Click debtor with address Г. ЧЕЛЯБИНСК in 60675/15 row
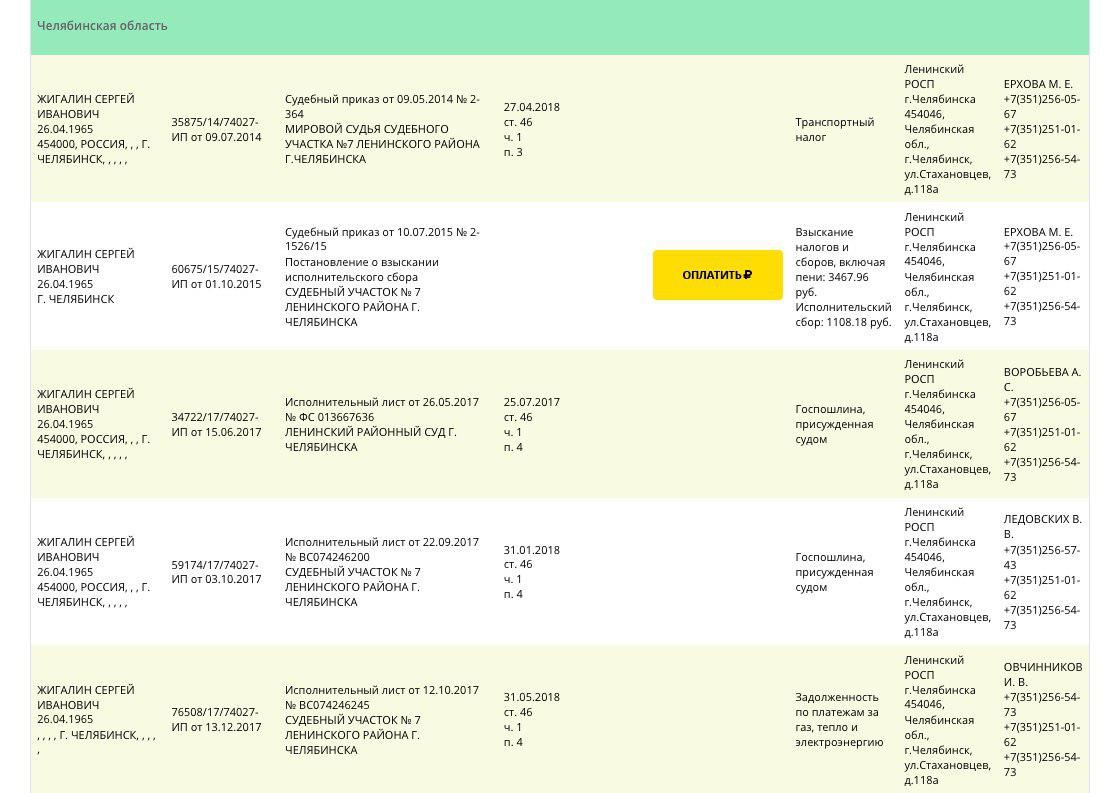 tap(86, 277)
